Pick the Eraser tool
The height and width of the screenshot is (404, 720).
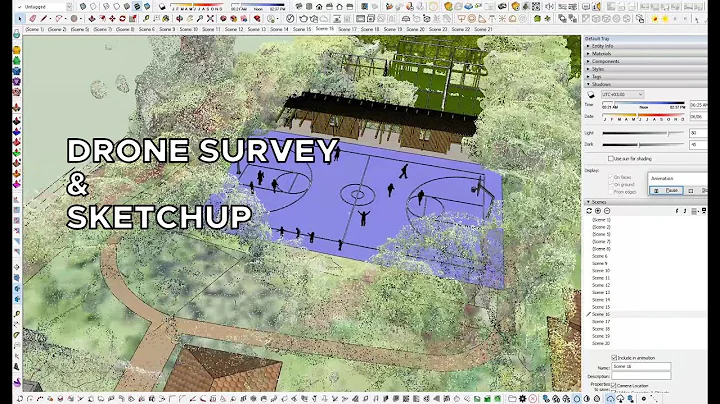point(32,19)
